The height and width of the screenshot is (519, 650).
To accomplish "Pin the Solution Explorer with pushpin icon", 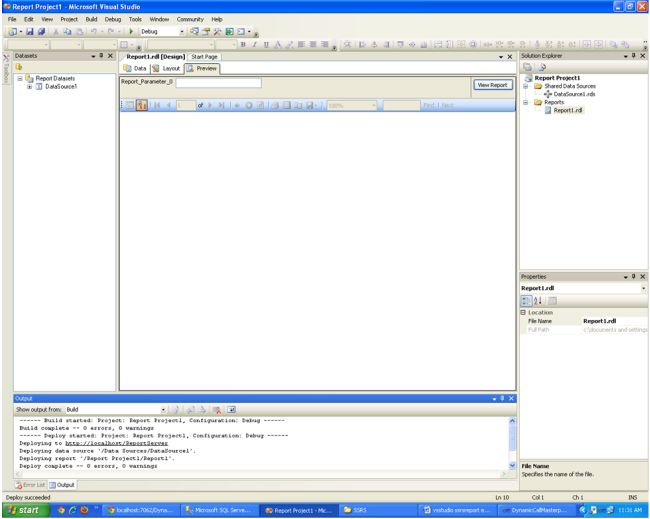I will (x=633, y=56).
